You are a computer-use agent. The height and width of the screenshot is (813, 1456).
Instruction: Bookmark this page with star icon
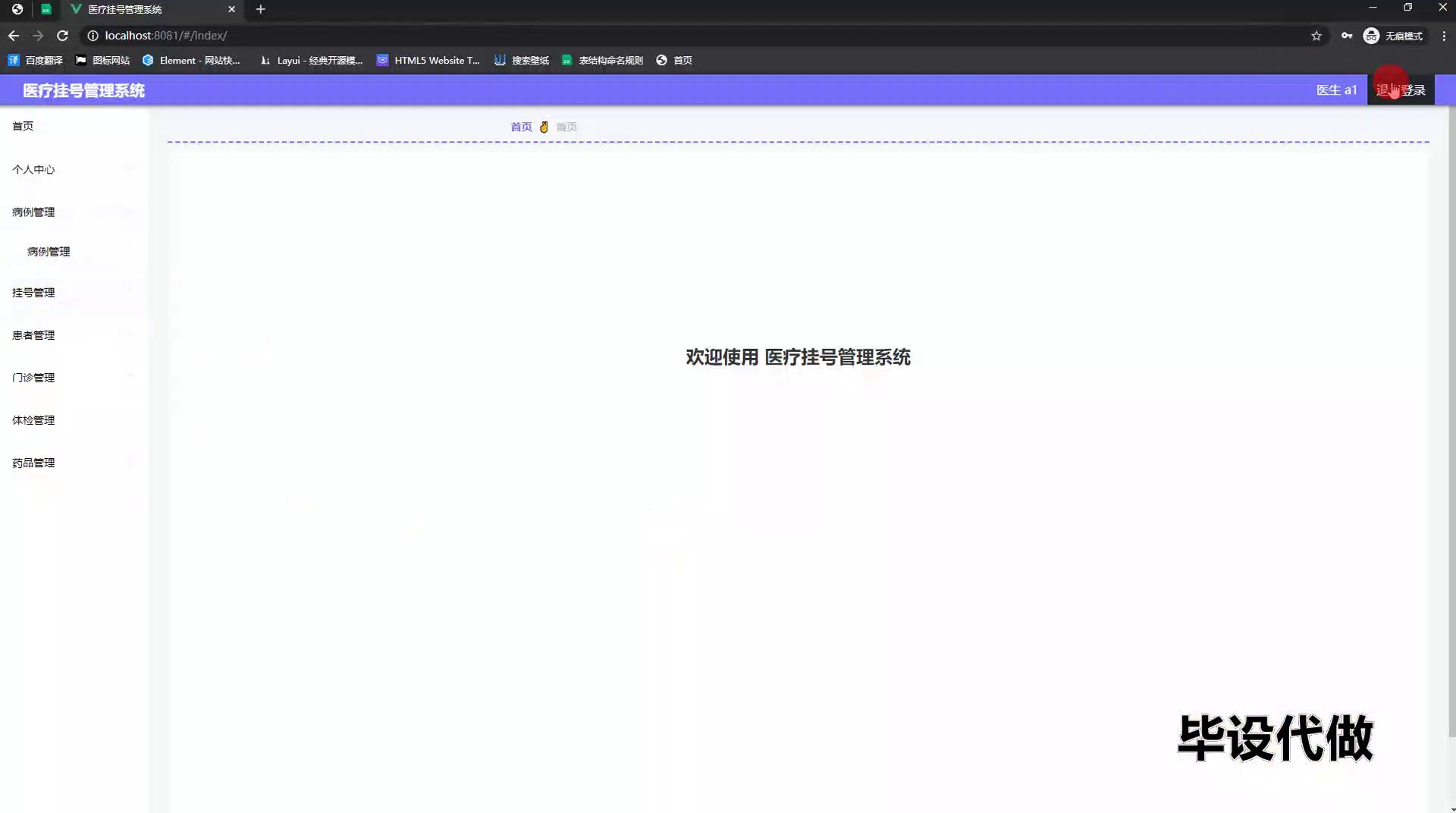(x=1316, y=36)
